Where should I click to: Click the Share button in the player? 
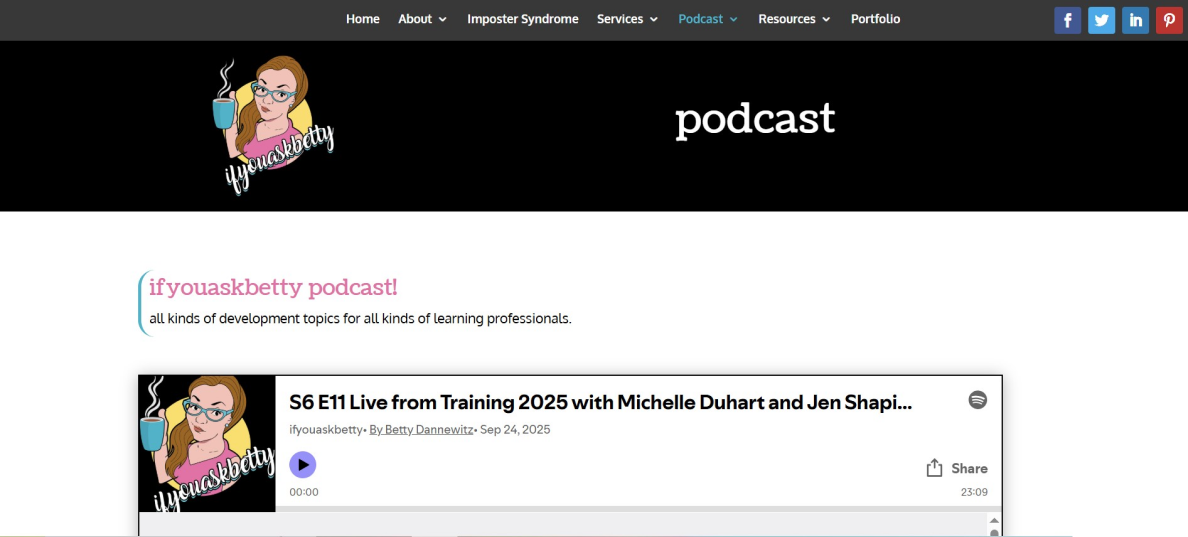tap(957, 468)
